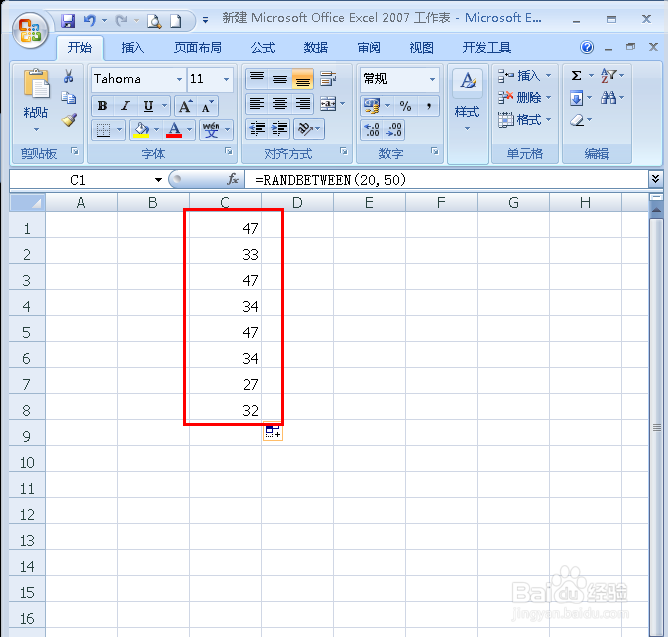Click the Paste clipboard icon
Screen dimensions: 668x637
tap(36, 84)
